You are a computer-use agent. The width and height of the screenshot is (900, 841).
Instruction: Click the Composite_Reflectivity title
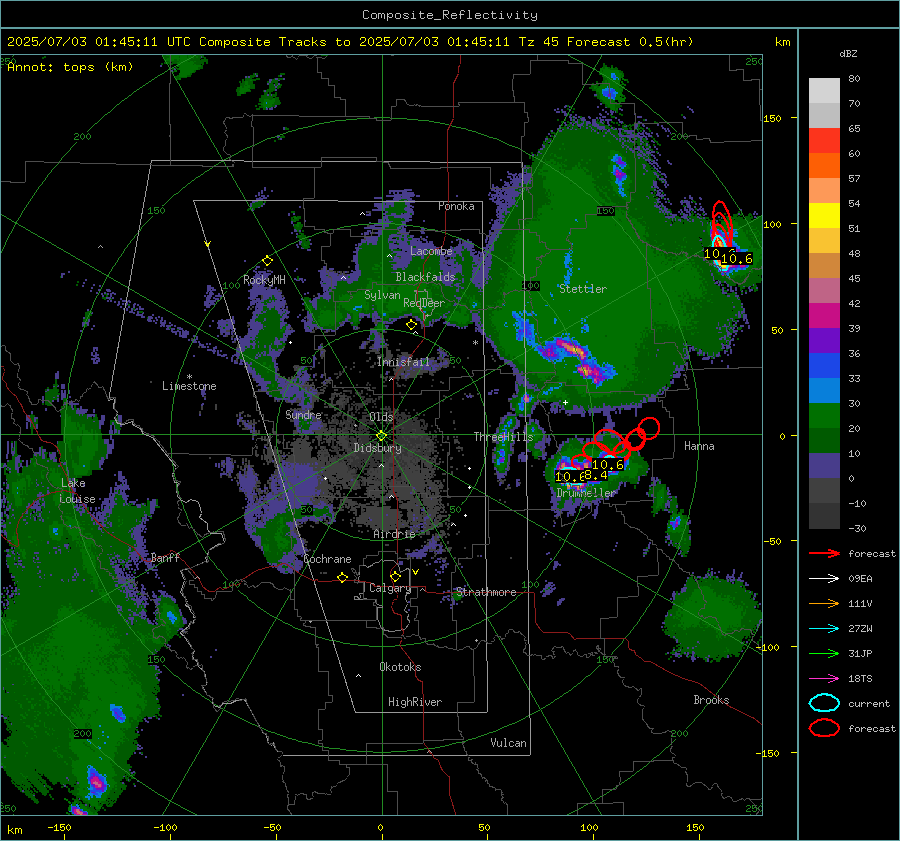[450, 15]
